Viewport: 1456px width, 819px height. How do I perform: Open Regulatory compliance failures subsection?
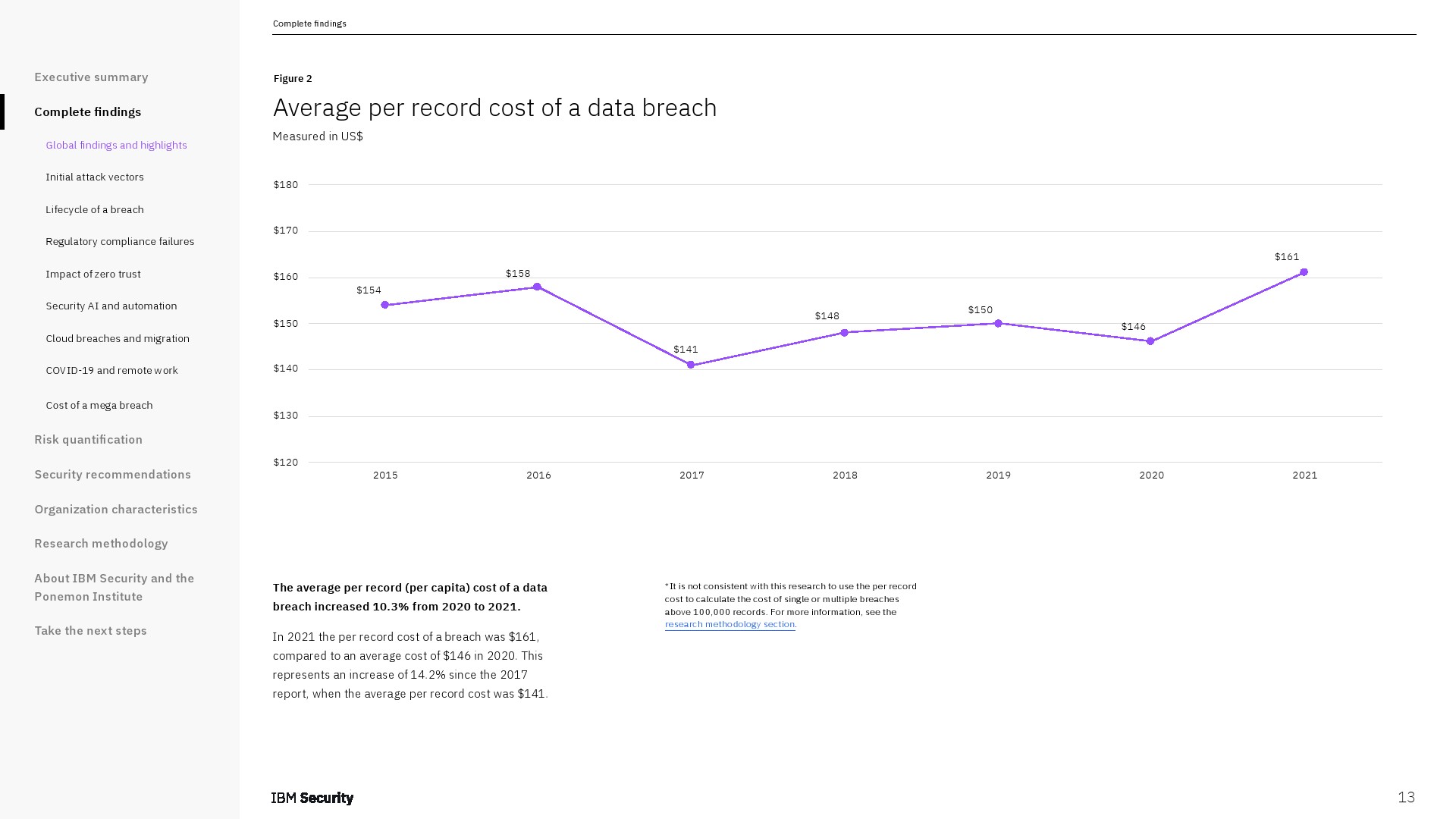(x=120, y=242)
